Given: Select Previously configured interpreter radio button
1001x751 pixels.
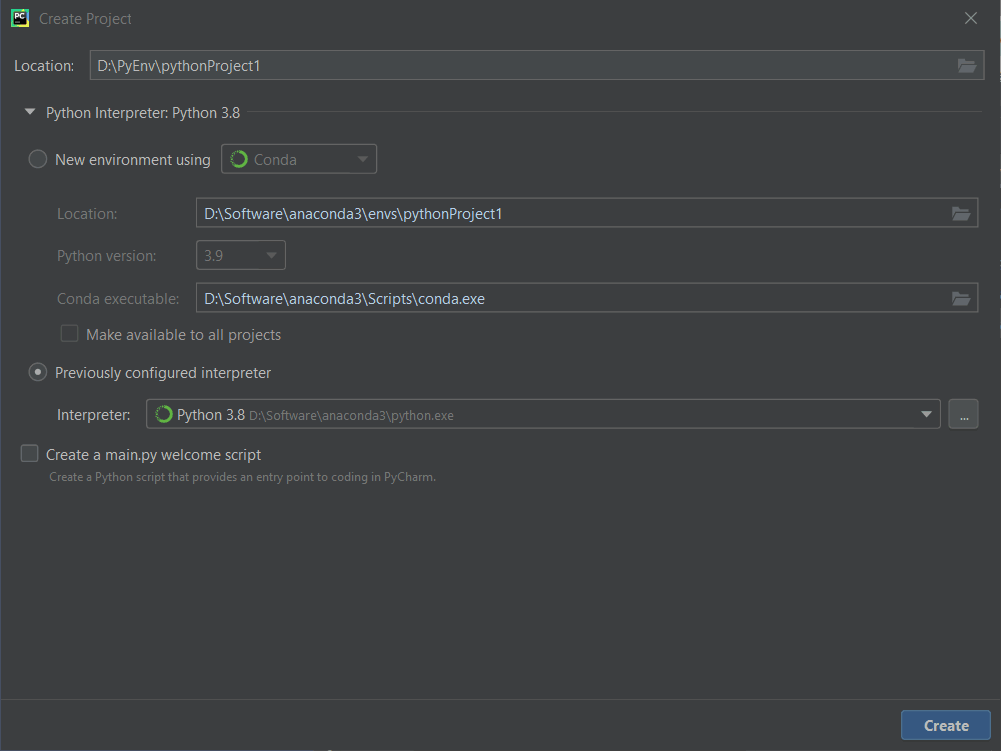Looking at the screenshot, I should pyautogui.click(x=38, y=372).
